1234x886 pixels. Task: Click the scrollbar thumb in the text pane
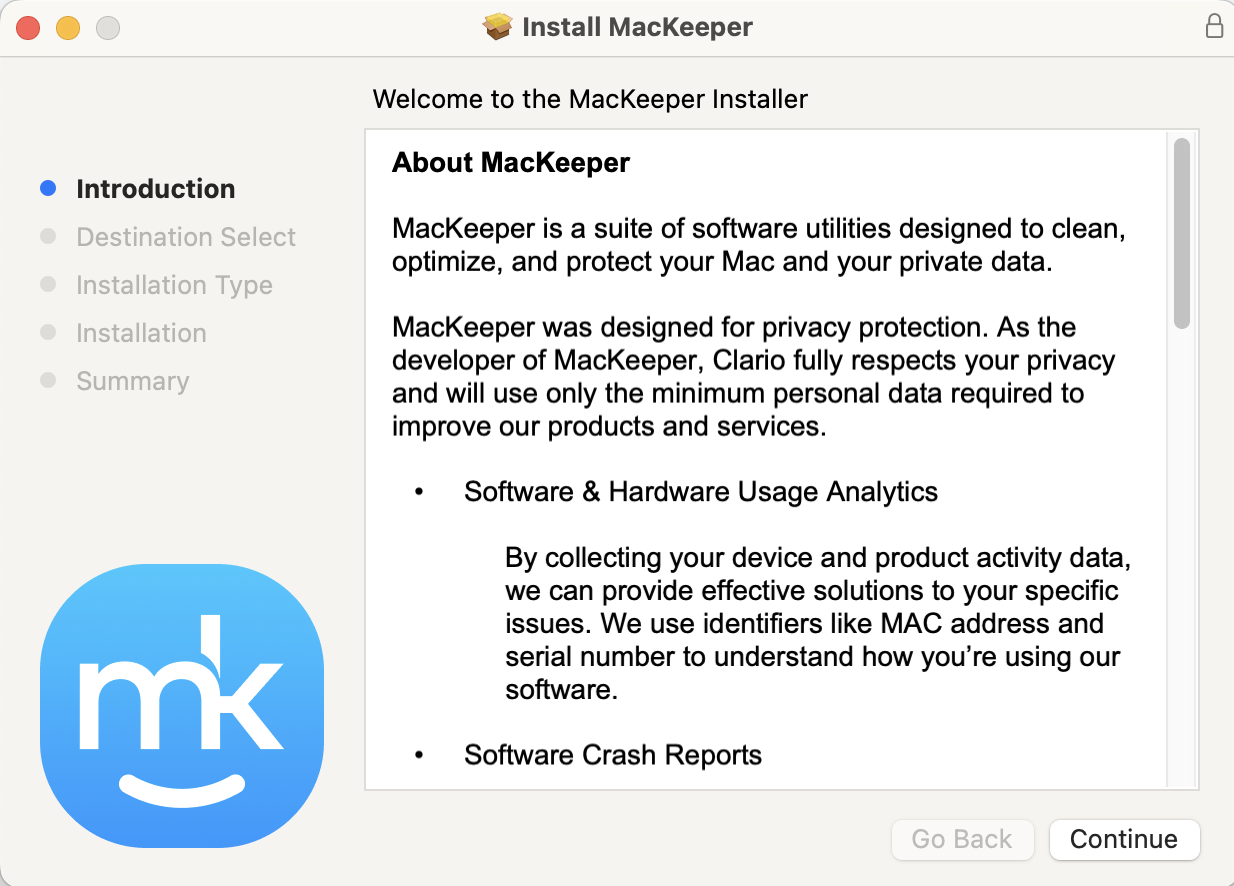click(1181, 230)
